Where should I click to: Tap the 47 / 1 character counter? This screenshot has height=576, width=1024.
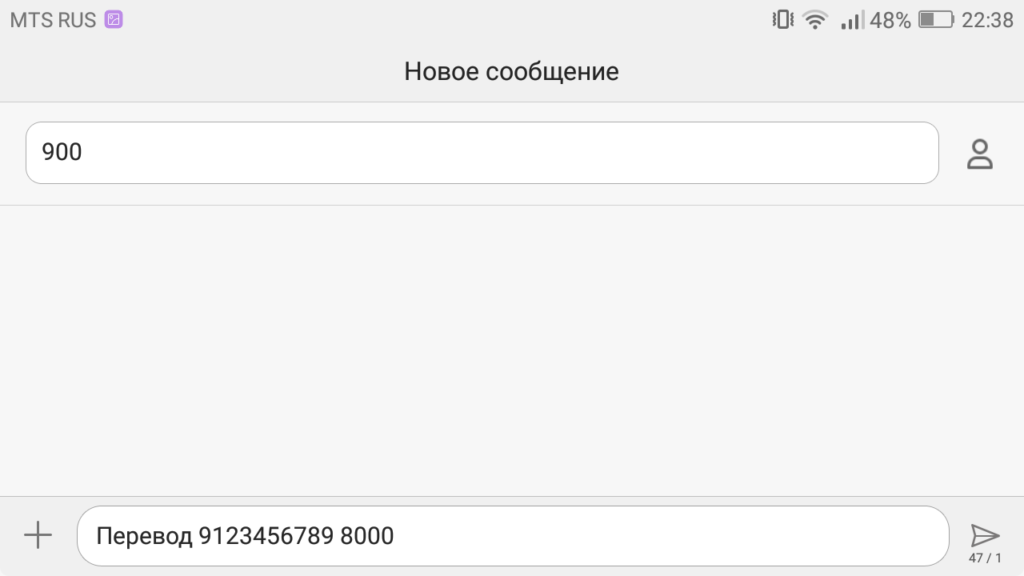click(x=984, y=558)
